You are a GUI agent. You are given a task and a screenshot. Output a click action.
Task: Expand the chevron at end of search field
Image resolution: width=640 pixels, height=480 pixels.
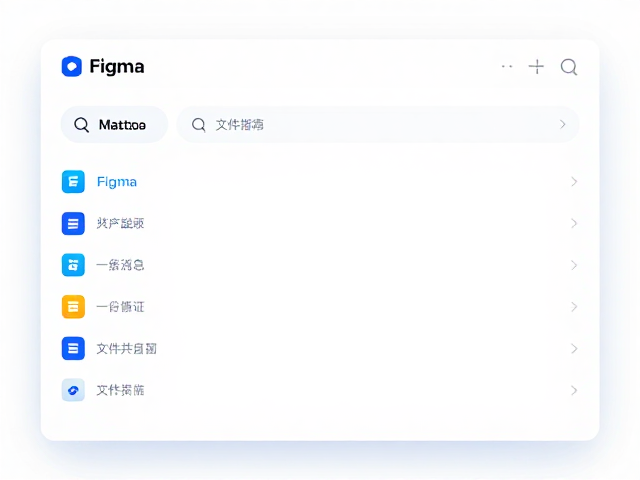click(x=562, y=124)
